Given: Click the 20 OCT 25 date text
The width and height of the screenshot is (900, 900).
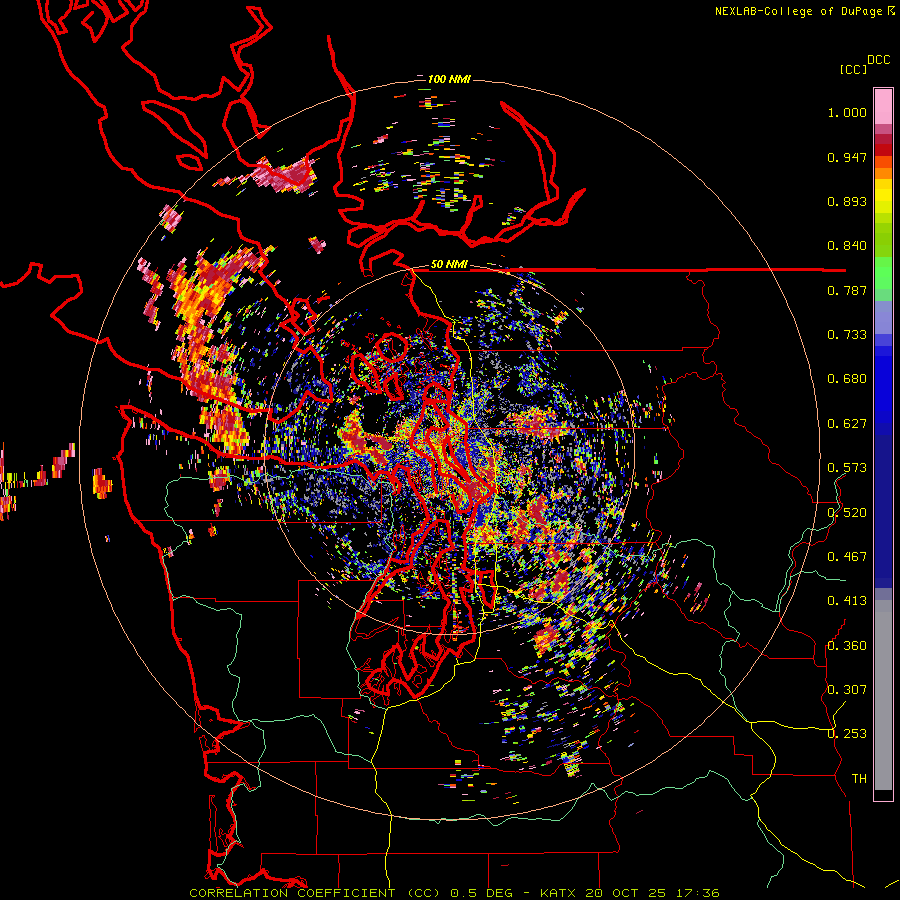Looking at the screenshot, I should [x=625, y=893].
